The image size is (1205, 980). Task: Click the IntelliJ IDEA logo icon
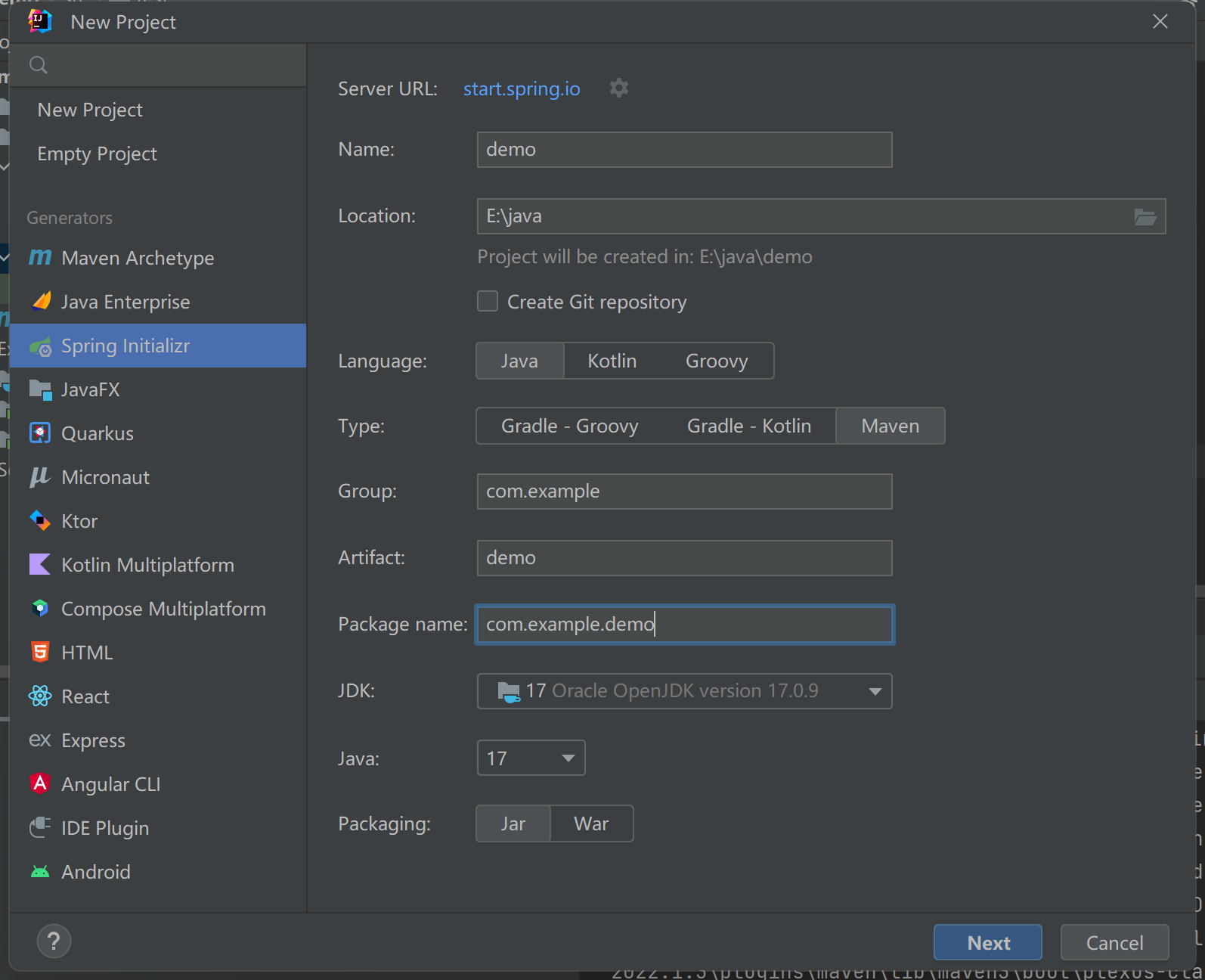point(40,21)
